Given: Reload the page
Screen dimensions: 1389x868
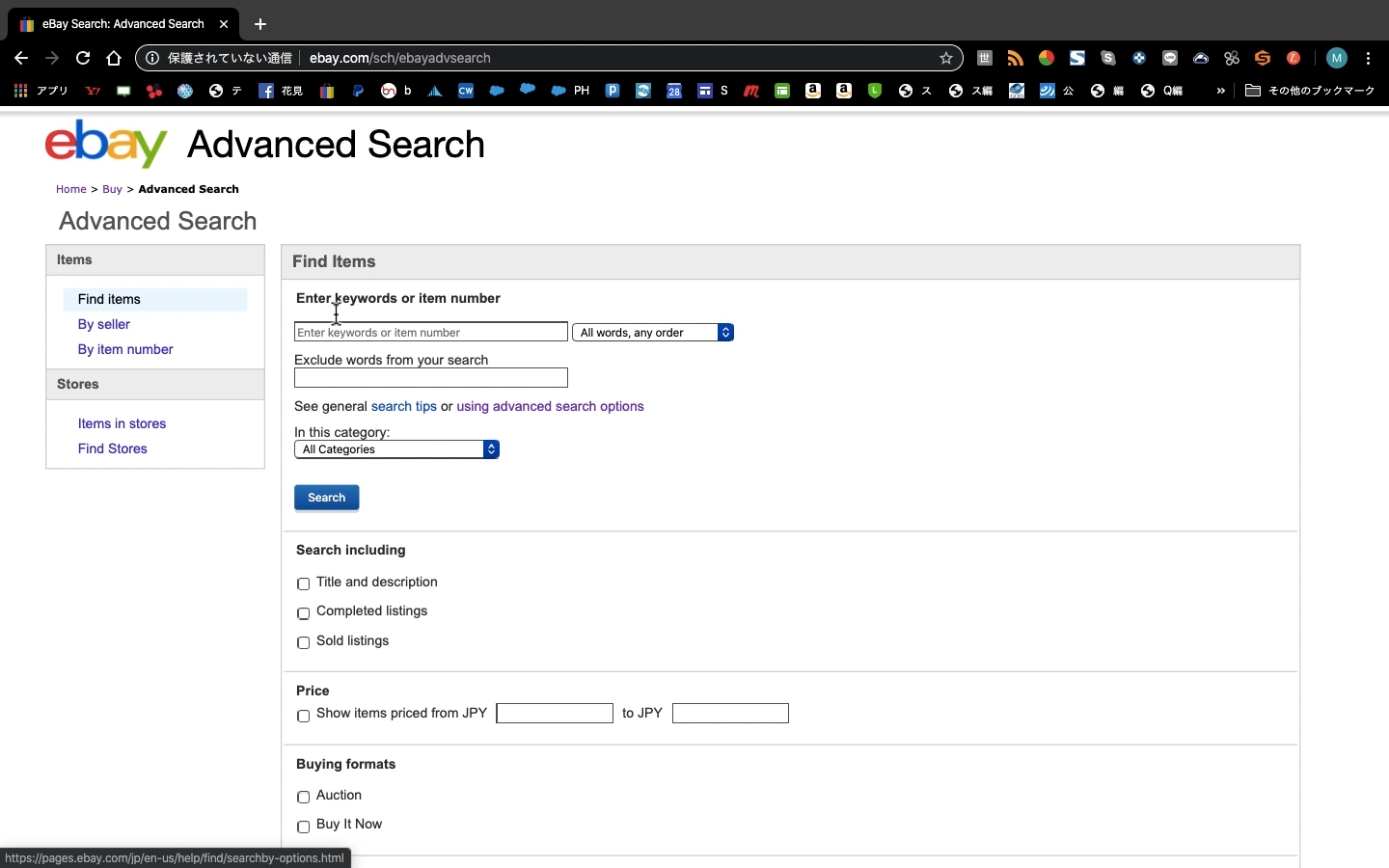Looking at the screenshot, I should click(83, 58).
